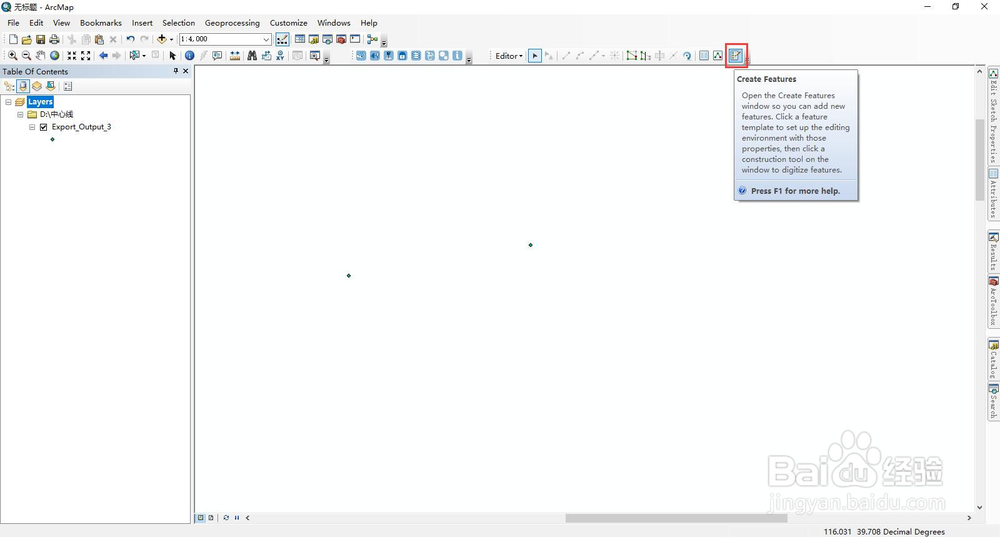Activate the Identify tool

189,56
